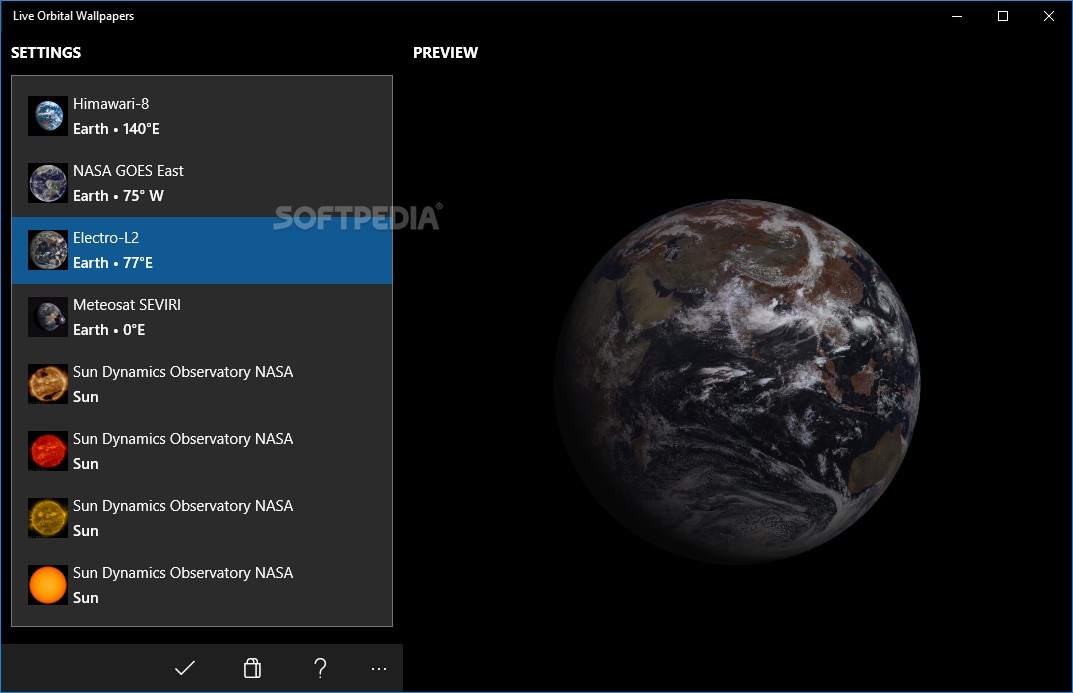Screen dimensions: 1073x693
Task: Choose the first Sun Dynamics Observatory sun thumbnail
Action: [x=48, y=384]
